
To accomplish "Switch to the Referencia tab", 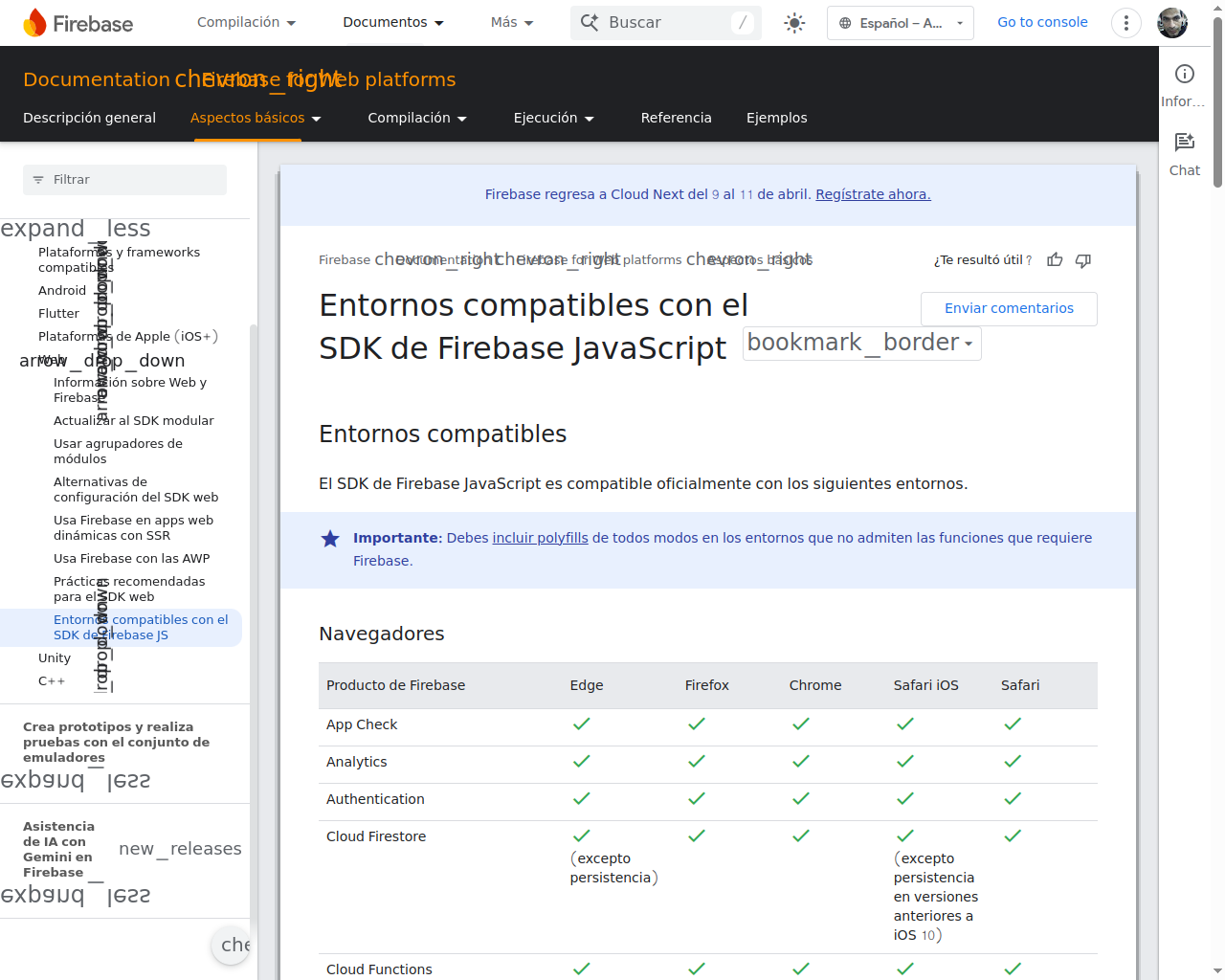I will [x=676, y=118].
